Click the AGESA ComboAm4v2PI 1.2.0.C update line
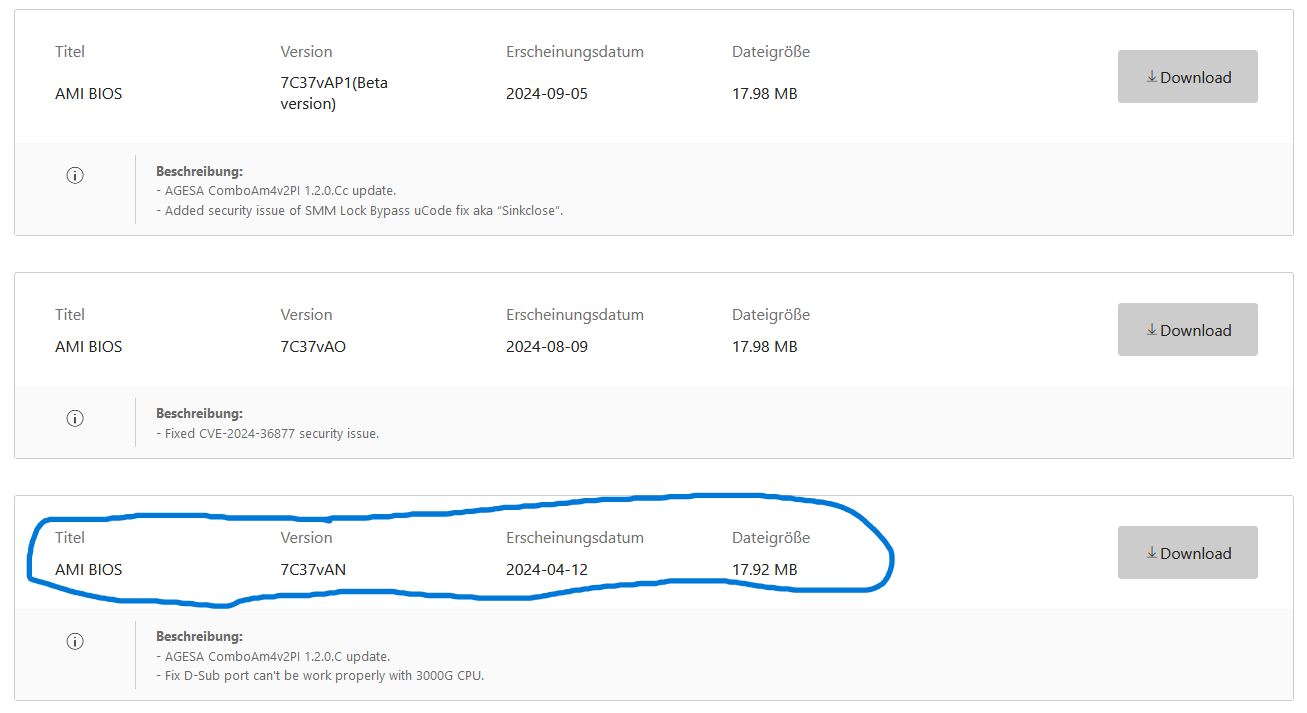1307x713 pixels. 273,657
